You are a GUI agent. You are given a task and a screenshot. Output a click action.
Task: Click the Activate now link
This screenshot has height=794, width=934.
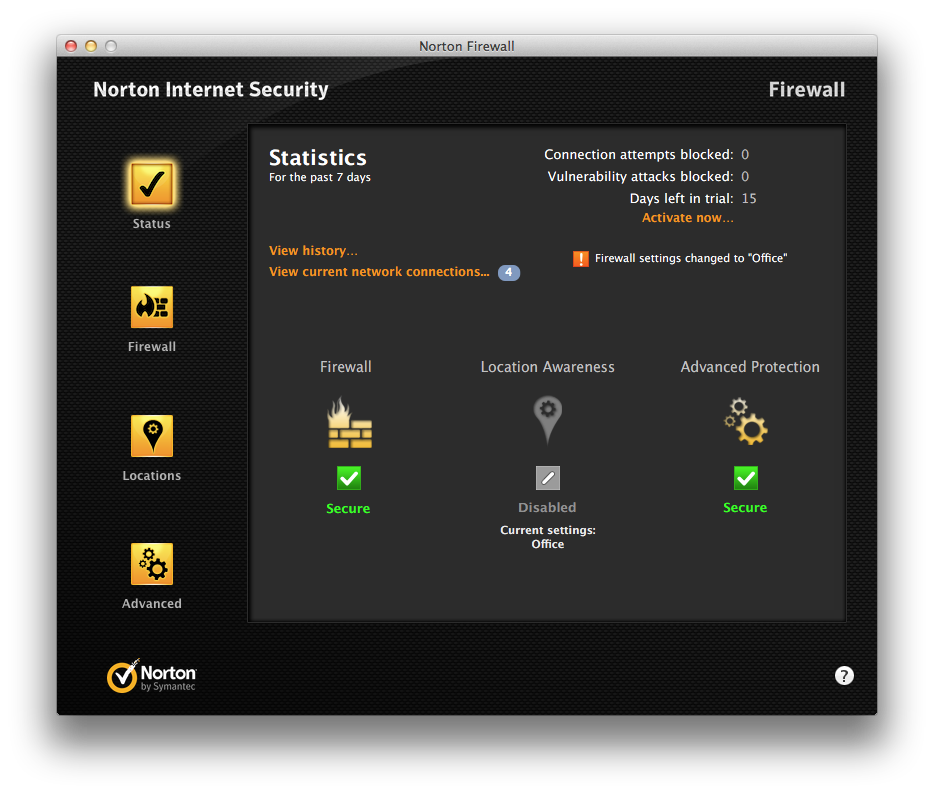pos(687,218)
